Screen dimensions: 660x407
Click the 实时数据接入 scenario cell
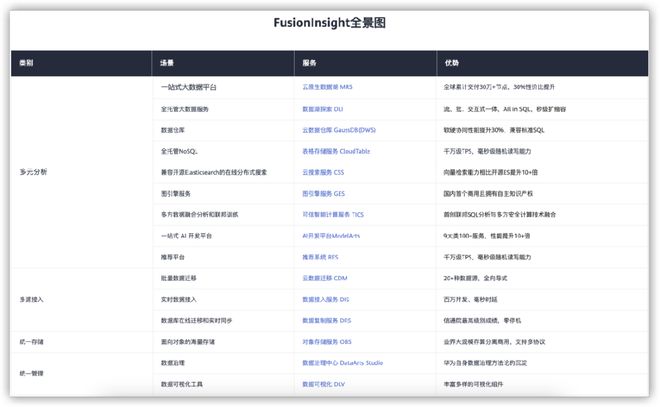pos(178,299)
